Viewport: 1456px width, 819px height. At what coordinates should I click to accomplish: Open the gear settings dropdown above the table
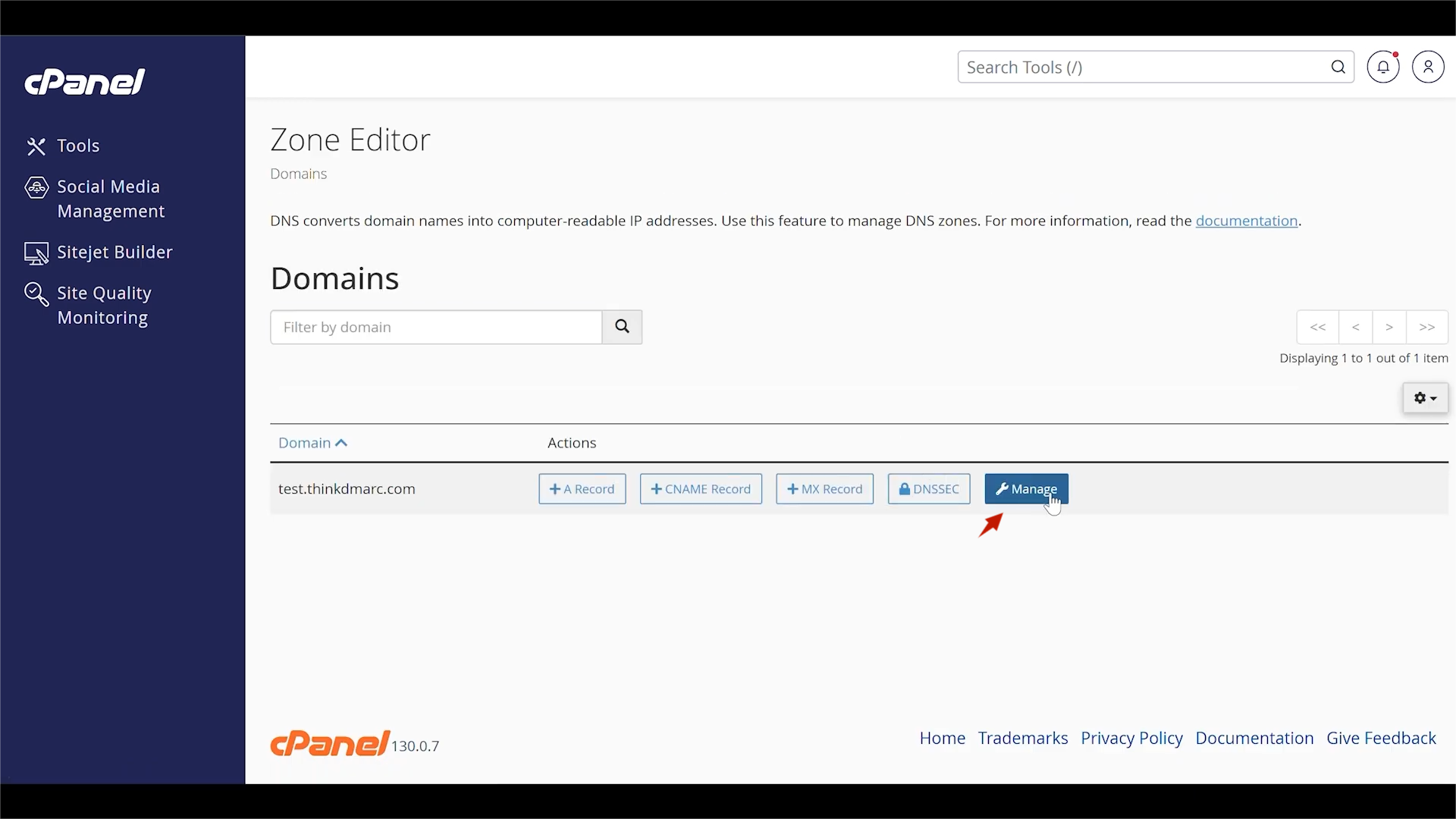click(x=1426, y=398)
